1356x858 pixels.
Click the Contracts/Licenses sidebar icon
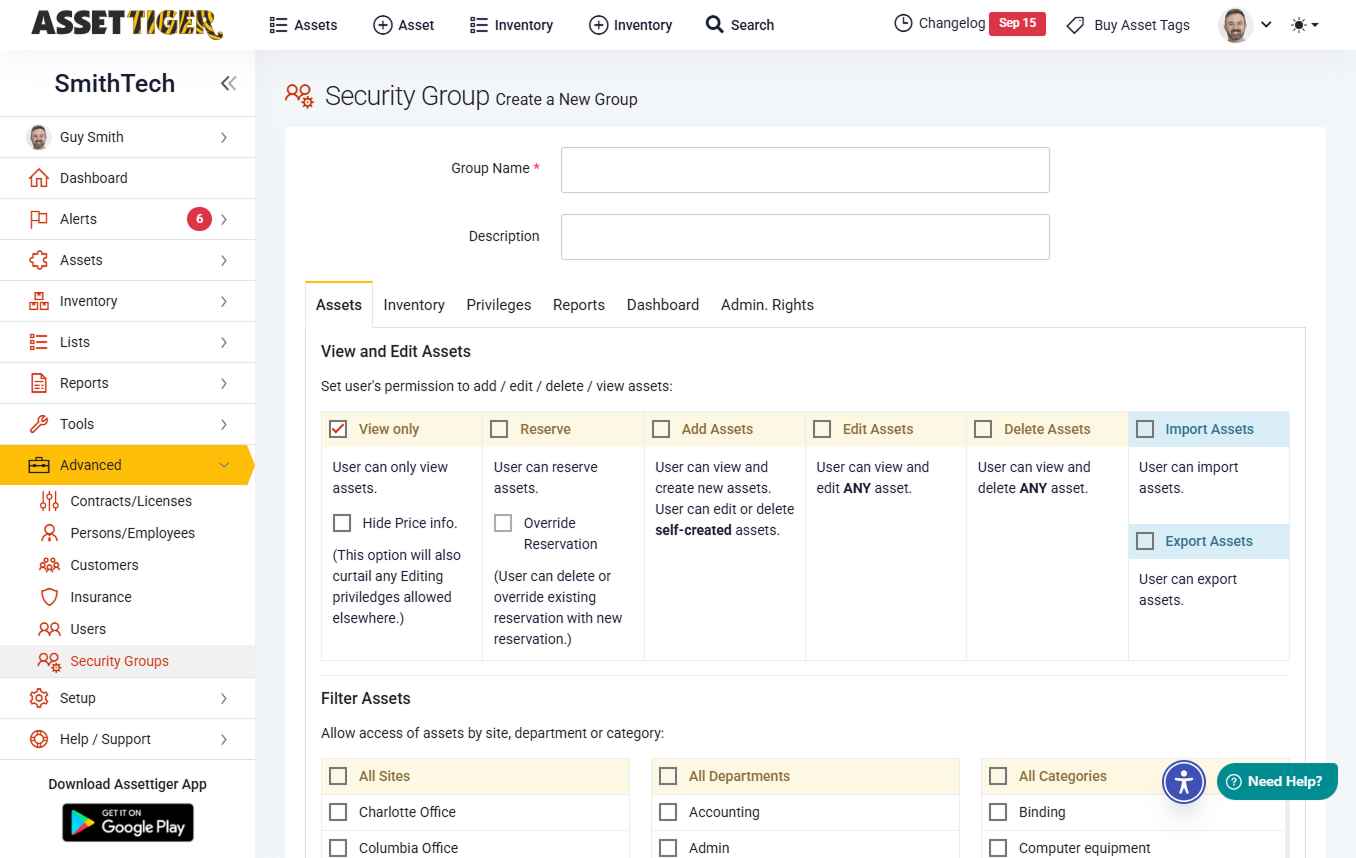tap(49, 501)
